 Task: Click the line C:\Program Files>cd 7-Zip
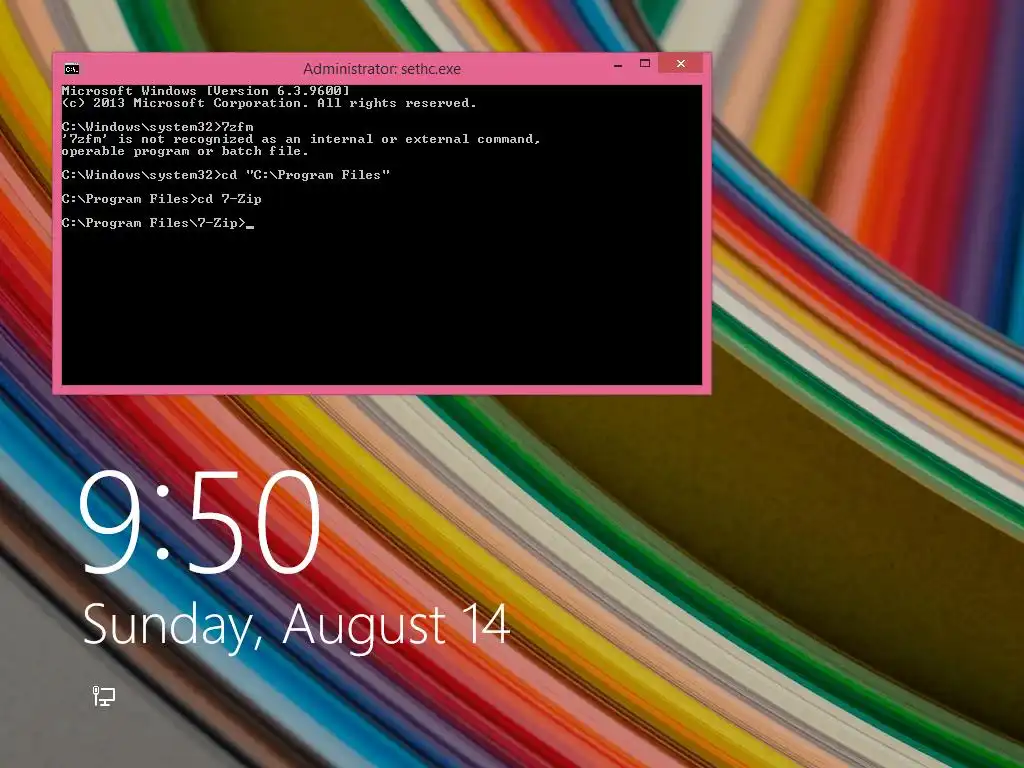click(161, 199)
